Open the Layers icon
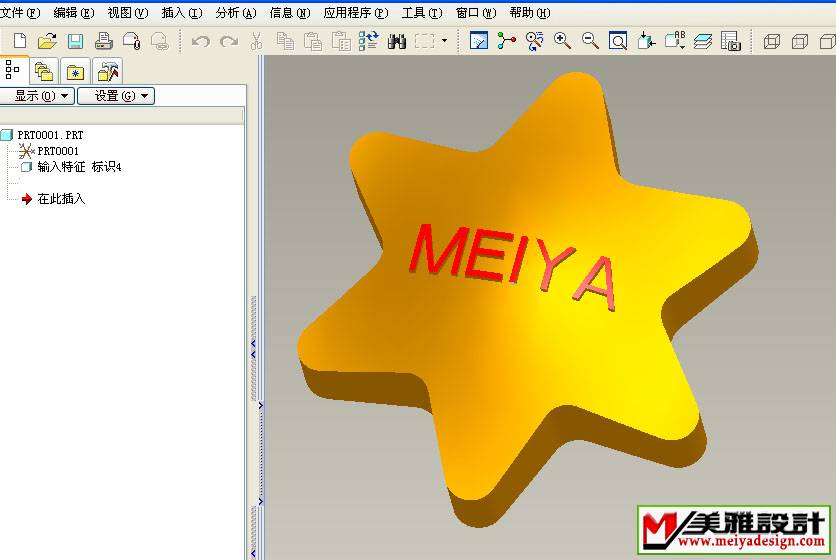This screenshot has width=836, height=560. pyautogui.click(x=703, y=41)
